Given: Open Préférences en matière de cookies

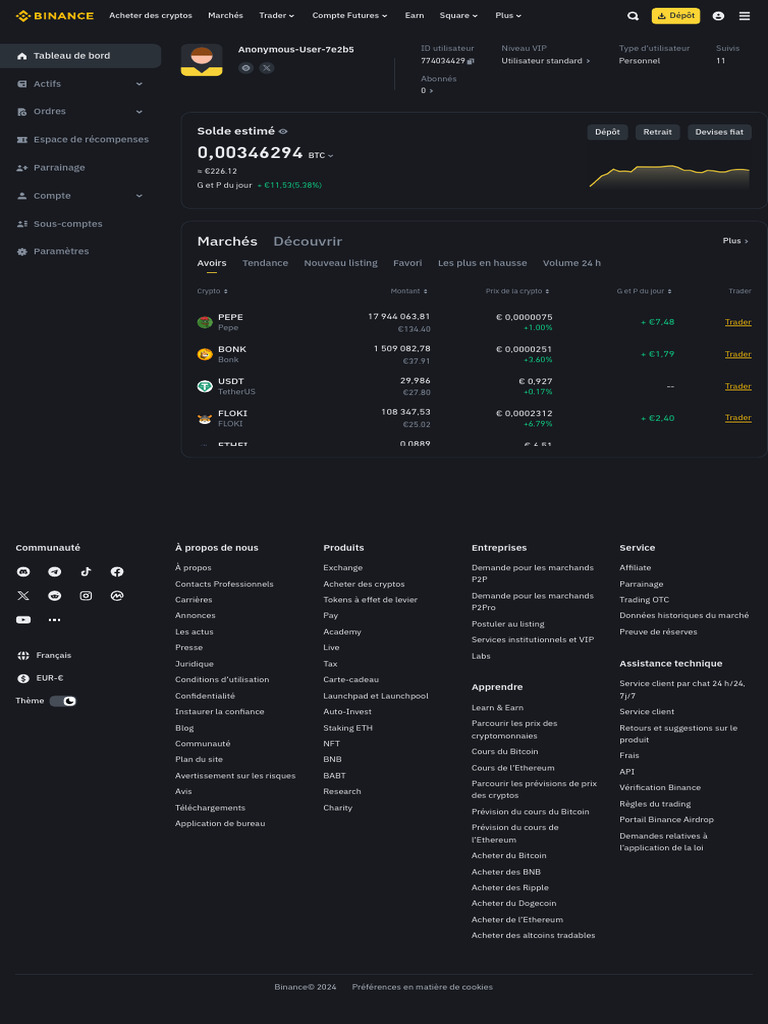Looking at the screenshot, I should click(x=423, y=987).
